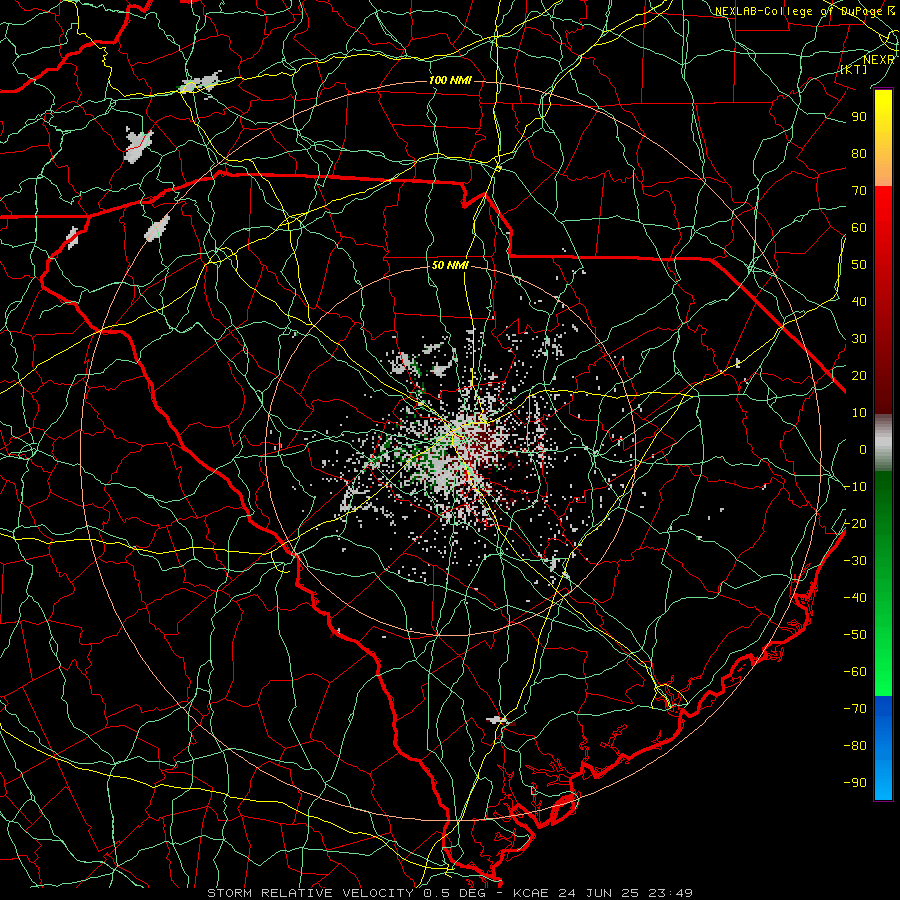The height and width of the screenshot is (900, 900).
Task: Click the KCAE station identifier
Action: (x=530, y=893)
